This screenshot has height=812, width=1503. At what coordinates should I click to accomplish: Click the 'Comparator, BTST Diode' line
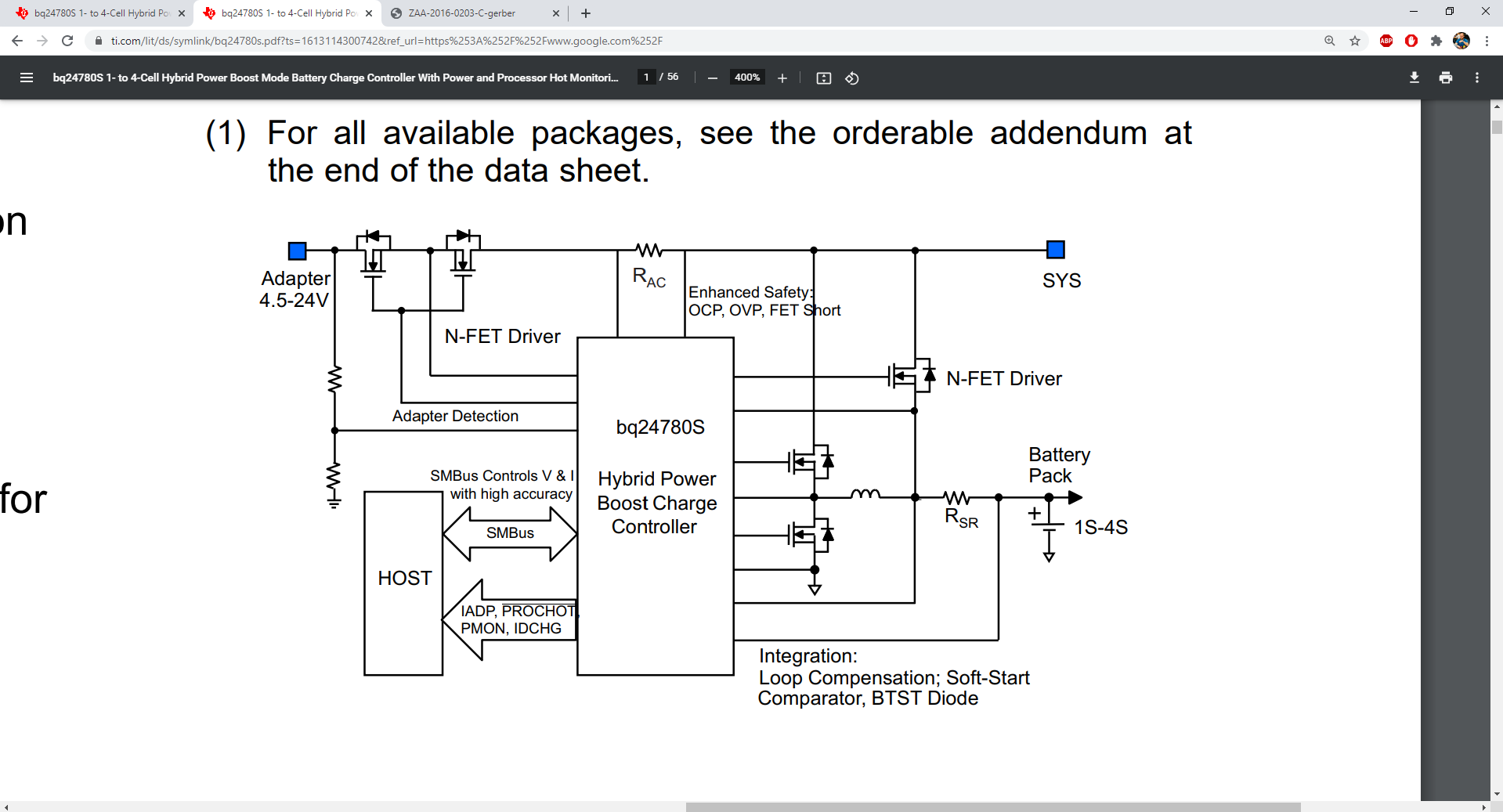point(868,698)
